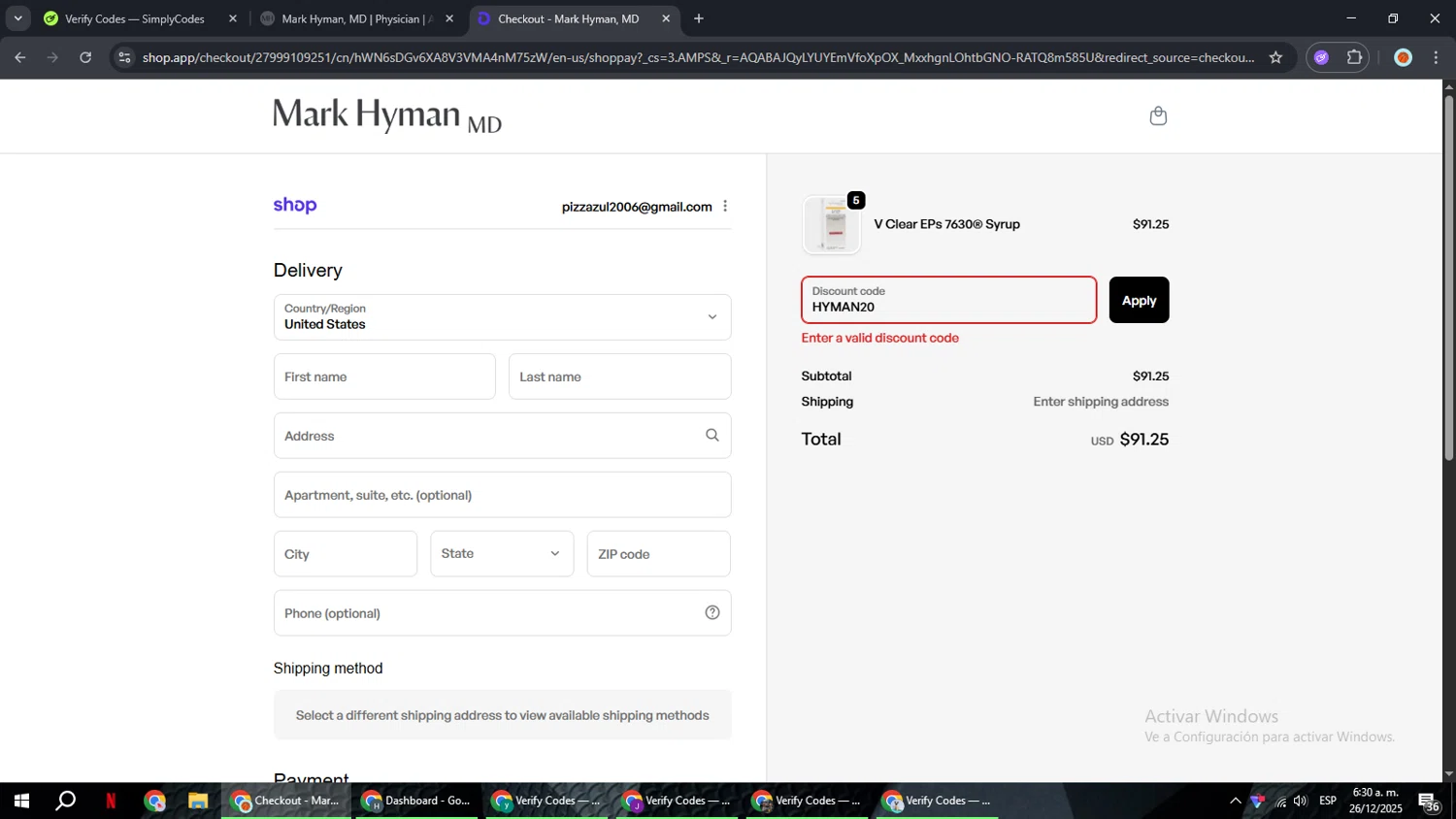Click the ZIP code field
Screen dimensions: 1456x819
click(x=658, y=554)
